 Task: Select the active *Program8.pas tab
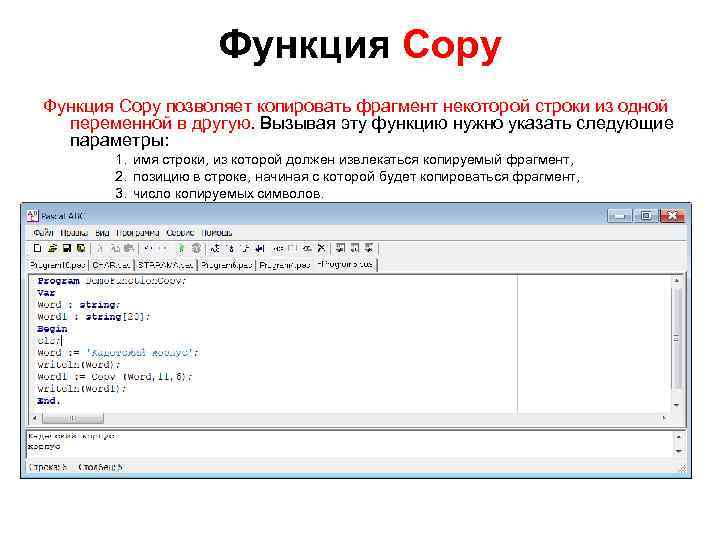[345, 264]
